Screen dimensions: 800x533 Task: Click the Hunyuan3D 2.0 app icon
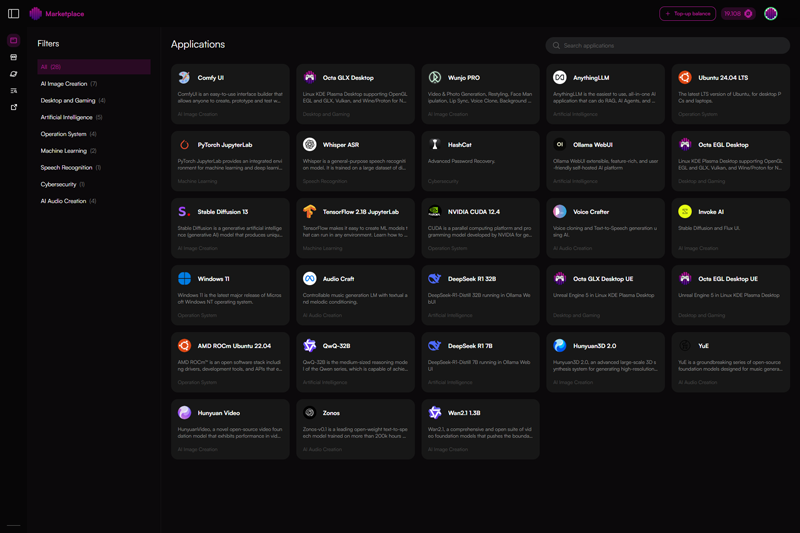pos(560,346)
